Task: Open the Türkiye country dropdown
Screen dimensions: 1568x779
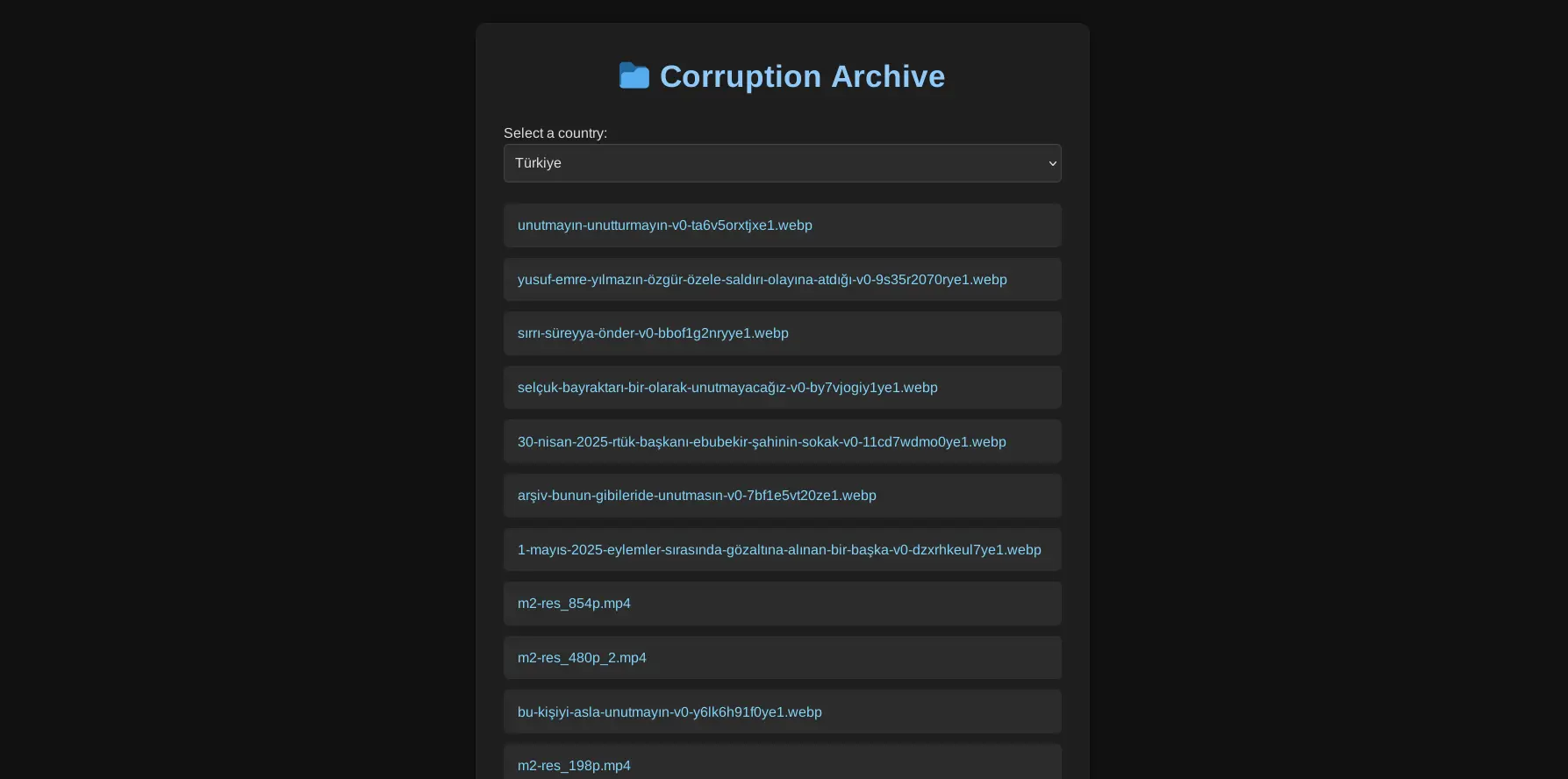Action: (x=783, y=163)
